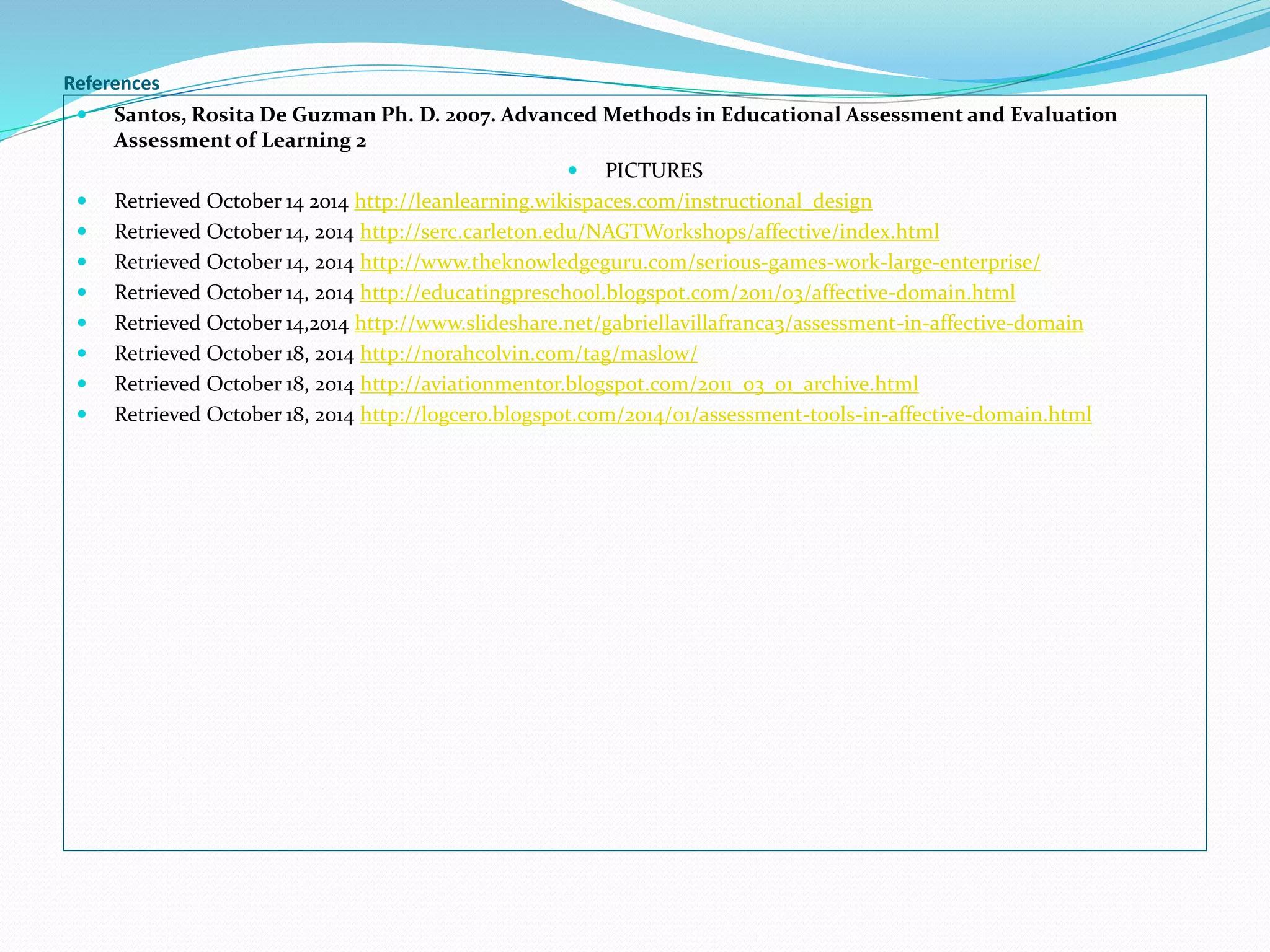Click the Assessment of Learning 2 text line
The width and height of the screenshot is (1270, 952).
pyautogui.click(x=240, y=141)
